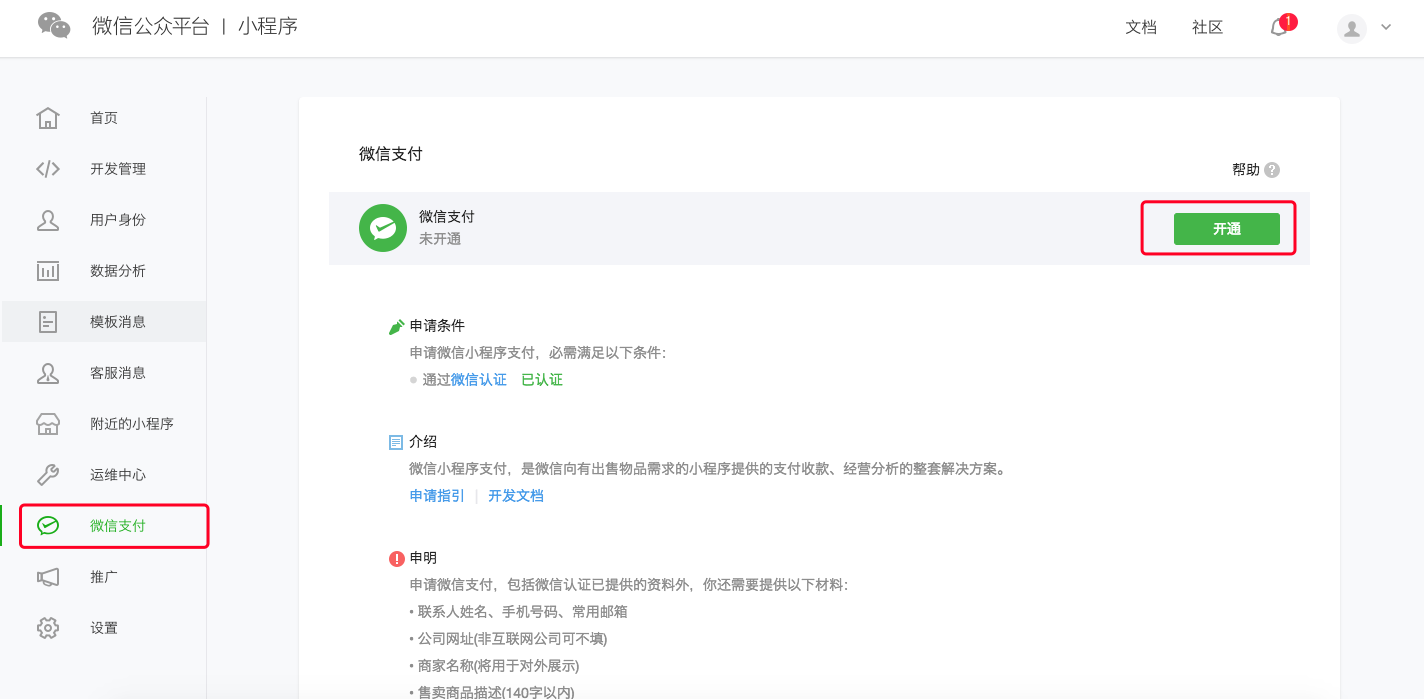This screenshot has height=699, width=1424.
Task: Click the wrench icon for 运维中心
Action: click(x=47, y=475)
